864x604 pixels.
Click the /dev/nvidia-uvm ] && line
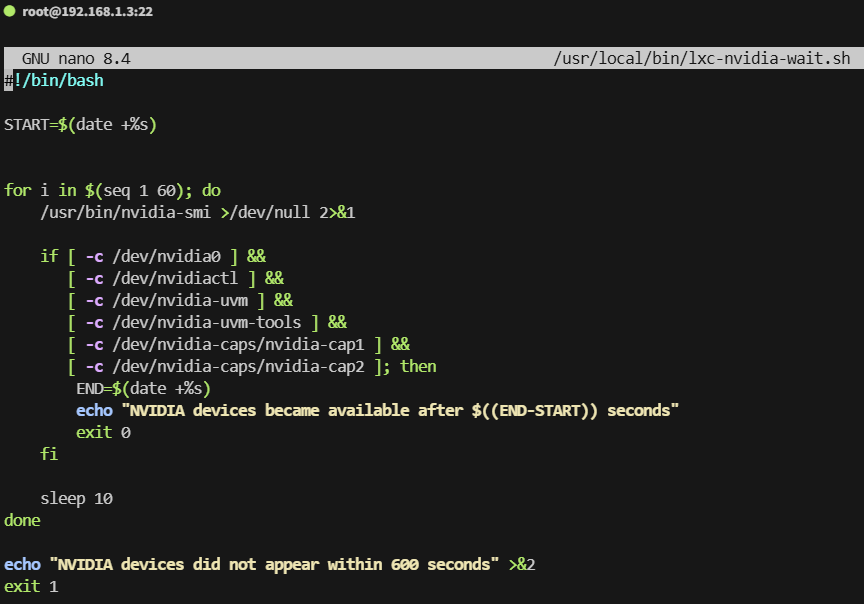180,301
